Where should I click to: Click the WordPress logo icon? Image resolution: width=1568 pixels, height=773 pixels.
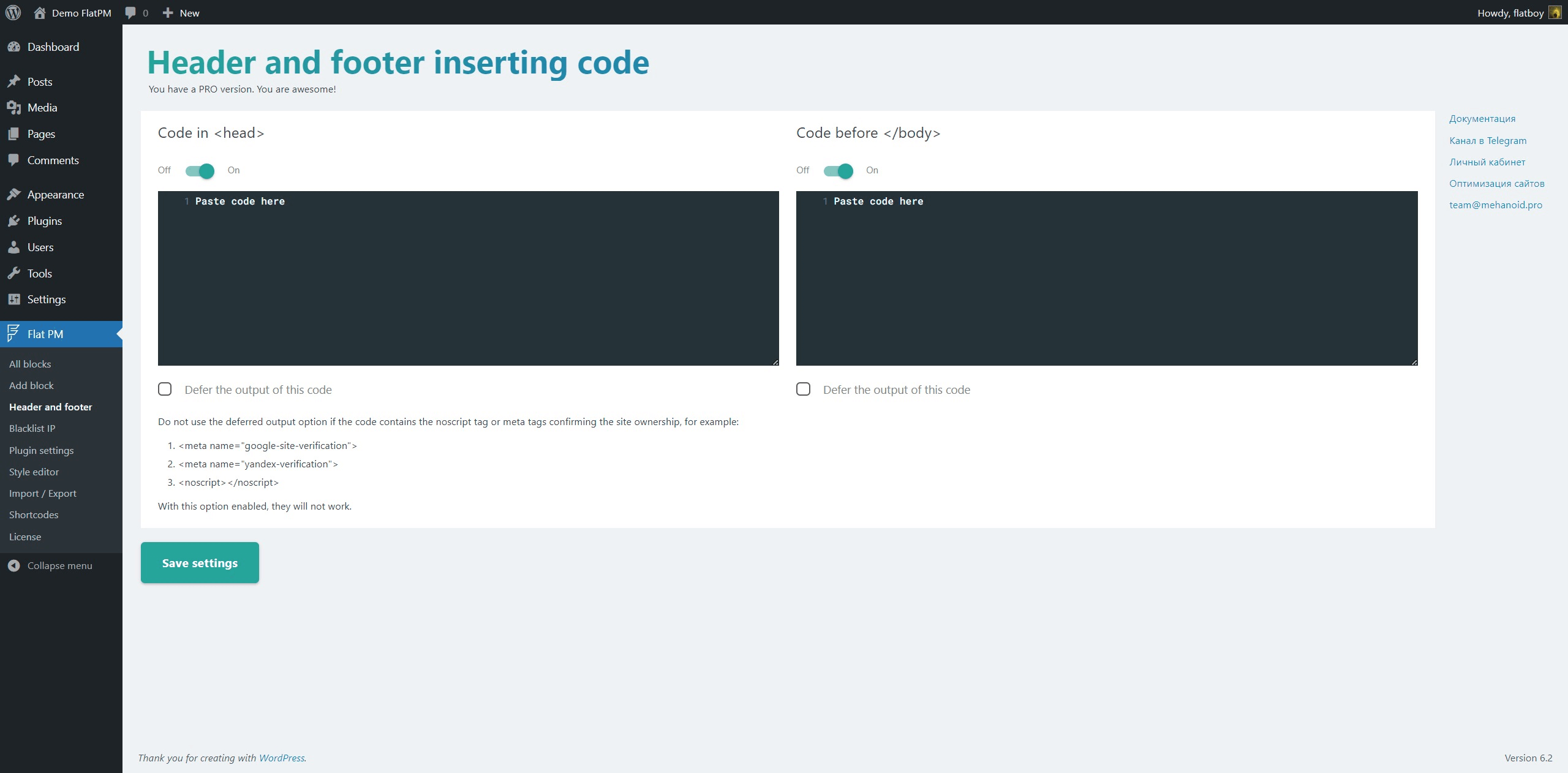point(13,13)
